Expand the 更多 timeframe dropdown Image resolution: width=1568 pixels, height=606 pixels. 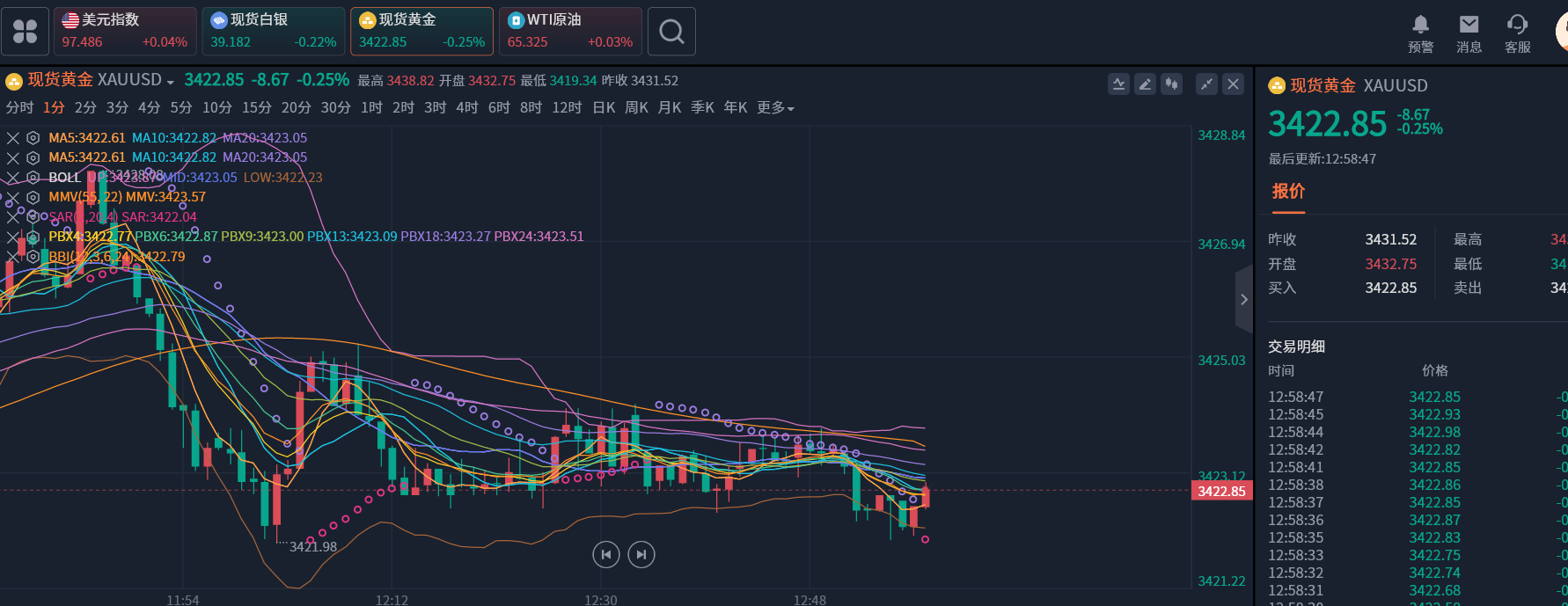775,108
